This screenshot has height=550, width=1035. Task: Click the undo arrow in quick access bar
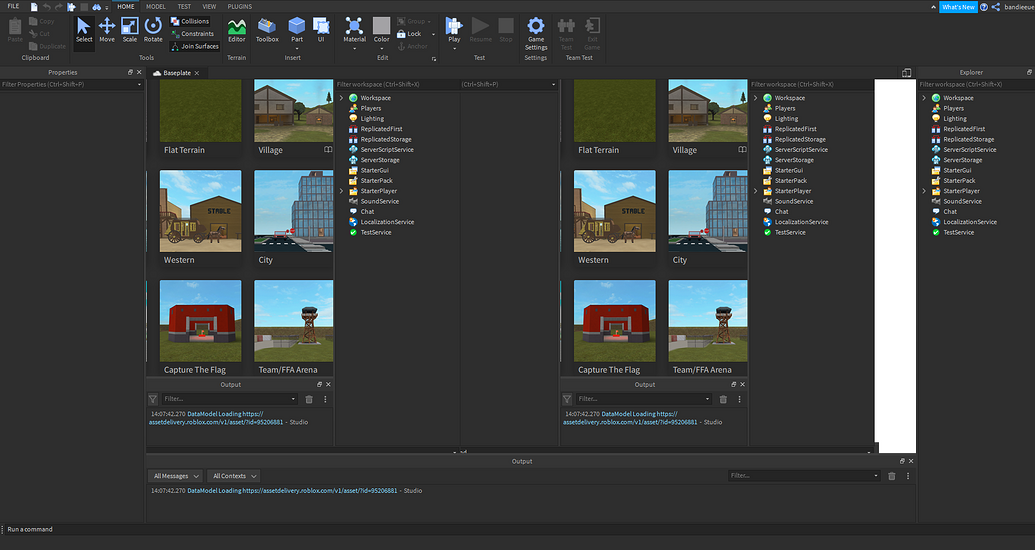tap(46, 7)
